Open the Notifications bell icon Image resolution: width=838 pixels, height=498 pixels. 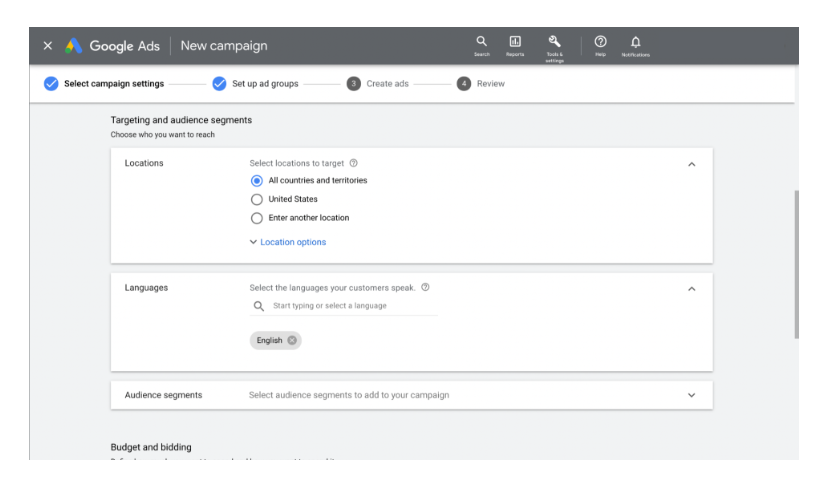coord(635,46)
